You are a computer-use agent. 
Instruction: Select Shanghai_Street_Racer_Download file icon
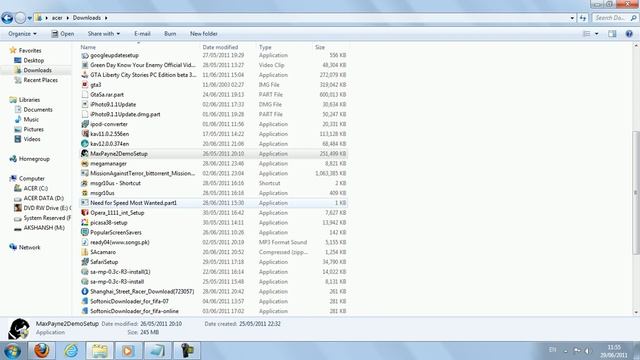(85, 291)
